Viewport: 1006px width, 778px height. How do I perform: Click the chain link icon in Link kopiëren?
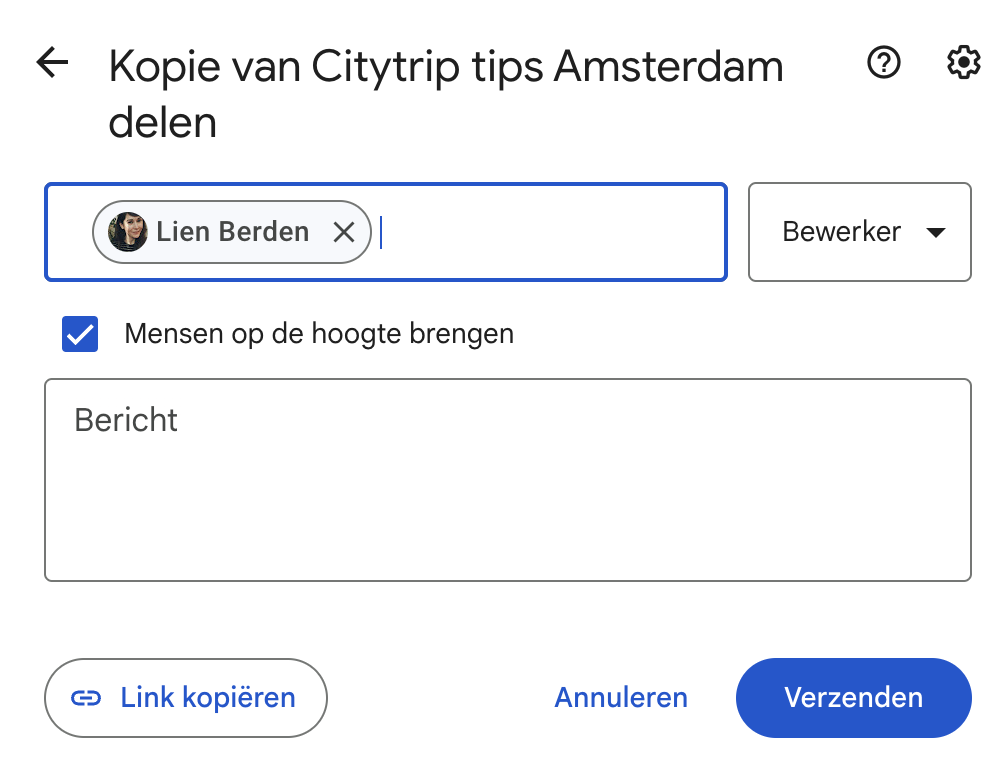point(86,698)
